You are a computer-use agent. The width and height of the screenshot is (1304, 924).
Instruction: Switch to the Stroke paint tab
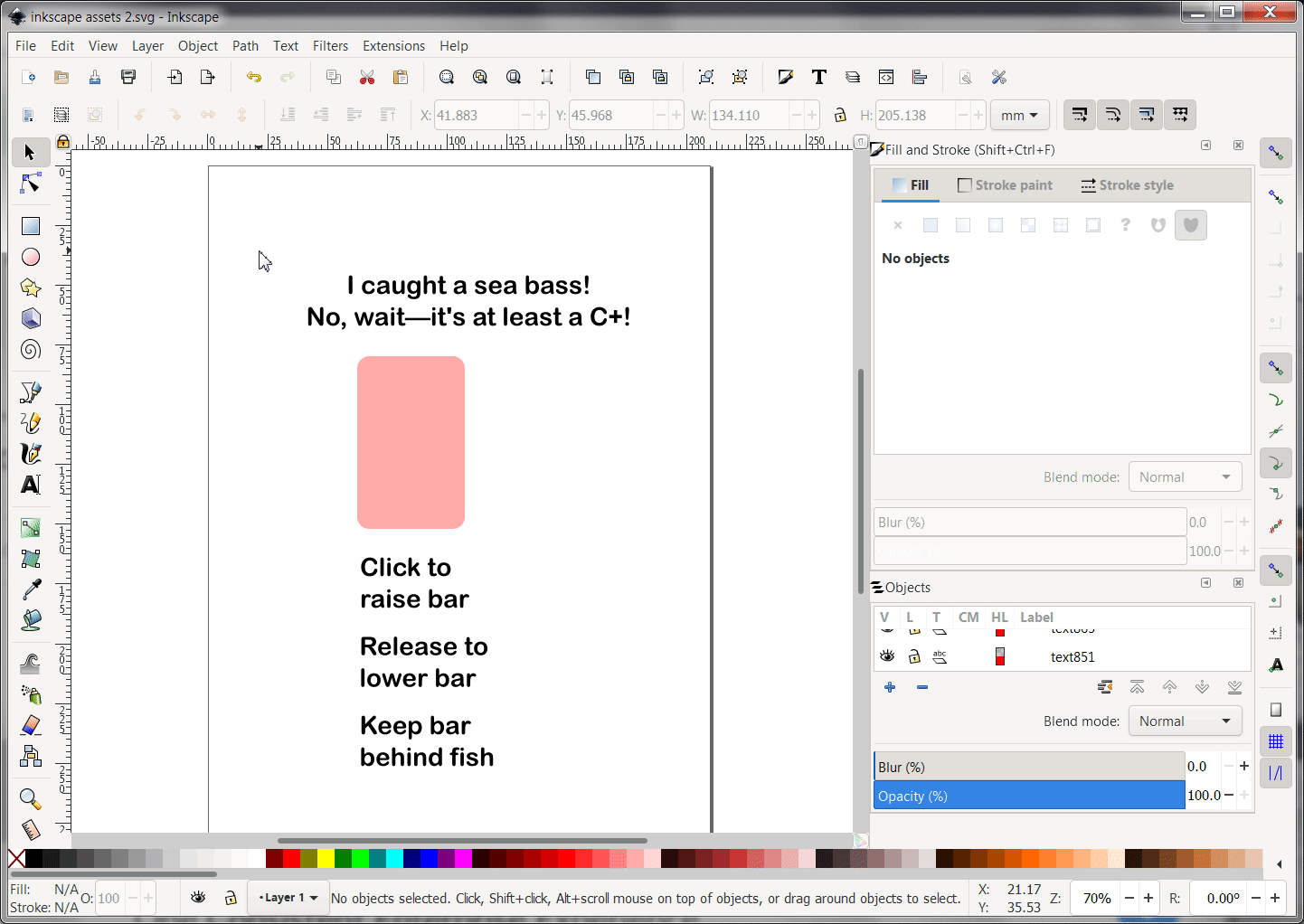point(1005,184)
